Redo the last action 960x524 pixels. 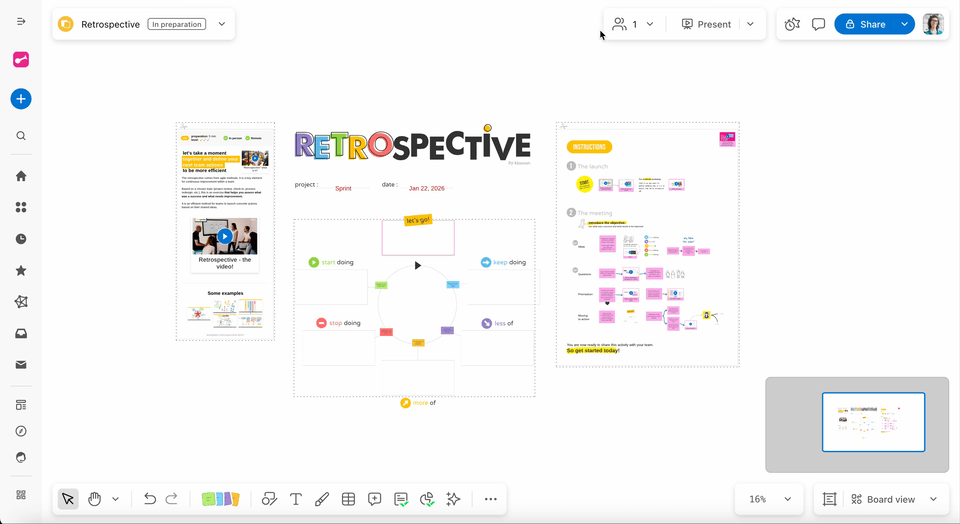click(172, 500)
